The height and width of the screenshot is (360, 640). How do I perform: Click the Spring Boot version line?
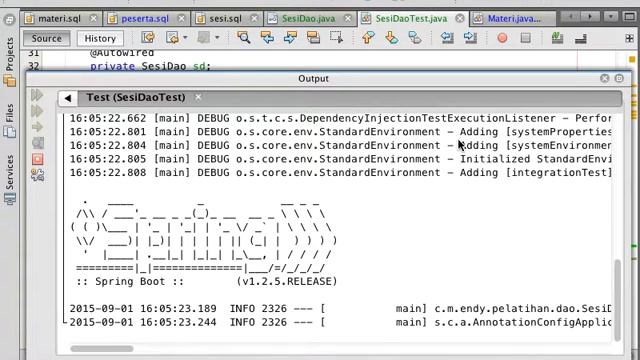click(207, 282)
